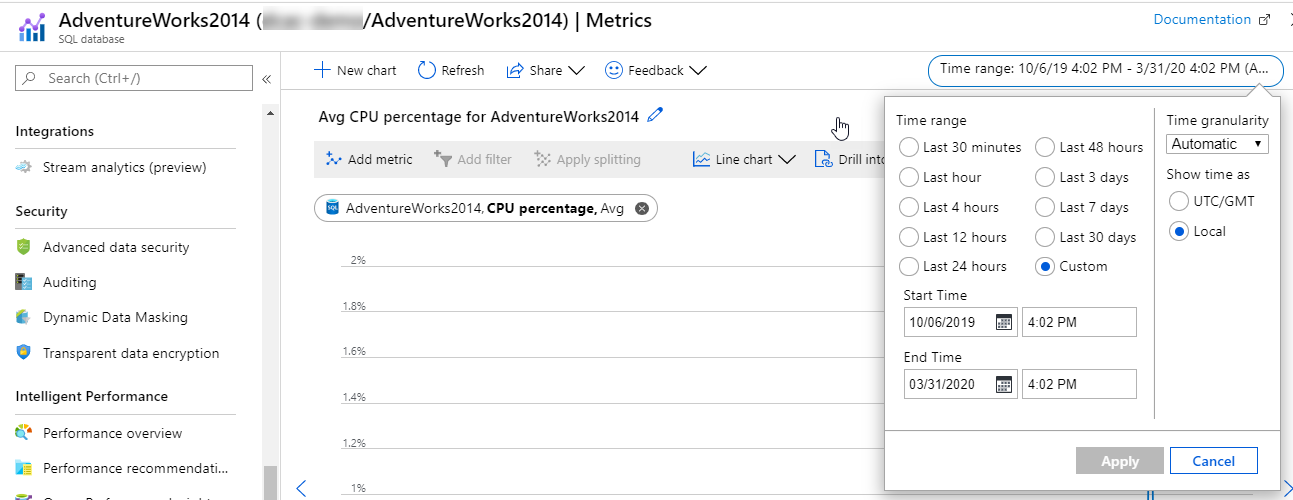Click the search box in the sidebar
Screen dimensions: 1293x500
pos(135,78)
